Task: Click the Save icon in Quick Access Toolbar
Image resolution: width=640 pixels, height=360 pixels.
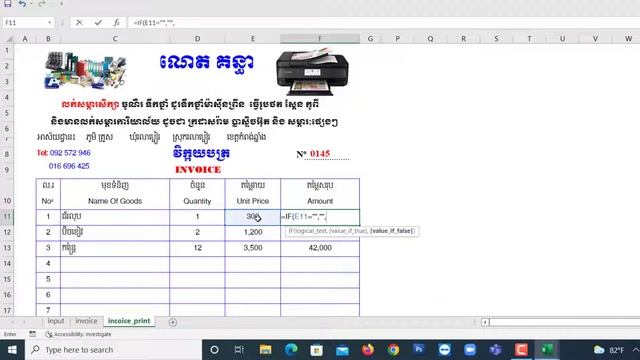Action: pyautogui.click(x=7, y=4)
